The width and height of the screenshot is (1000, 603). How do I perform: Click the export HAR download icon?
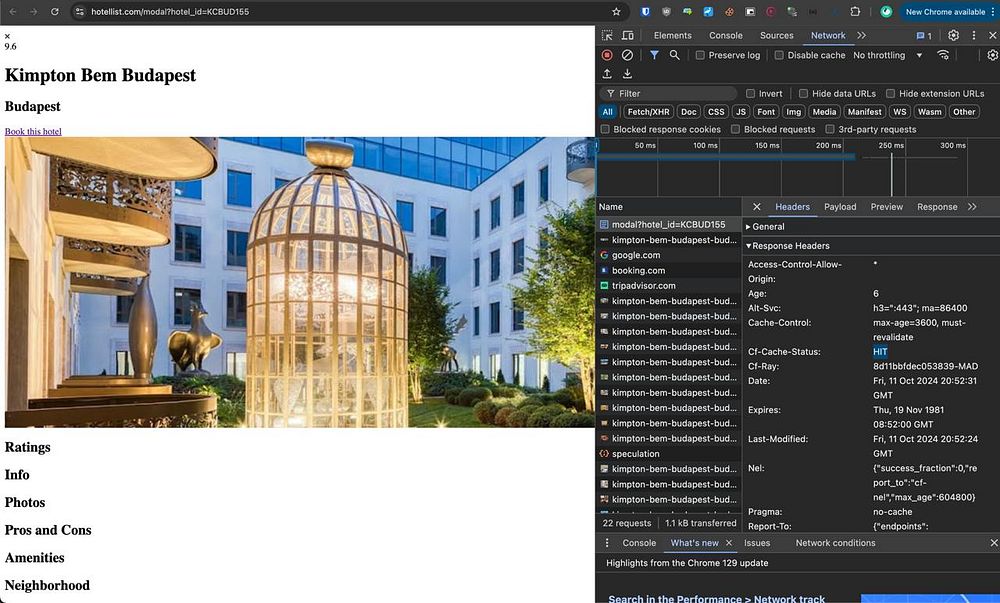click(627, 74)
